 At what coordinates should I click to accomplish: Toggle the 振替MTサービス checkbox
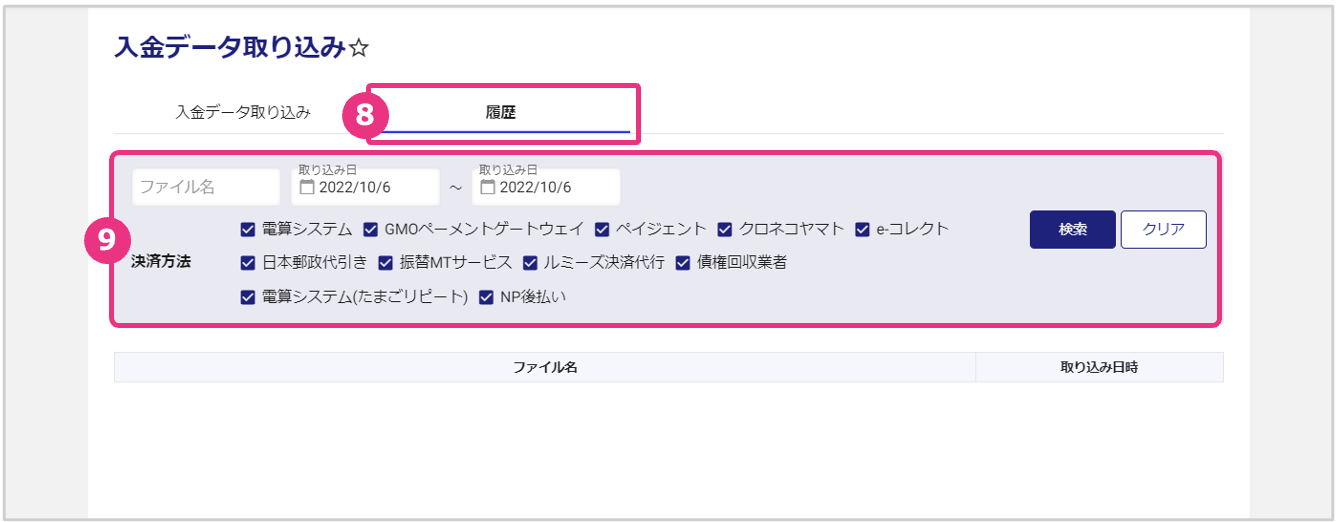coord(386,263)
